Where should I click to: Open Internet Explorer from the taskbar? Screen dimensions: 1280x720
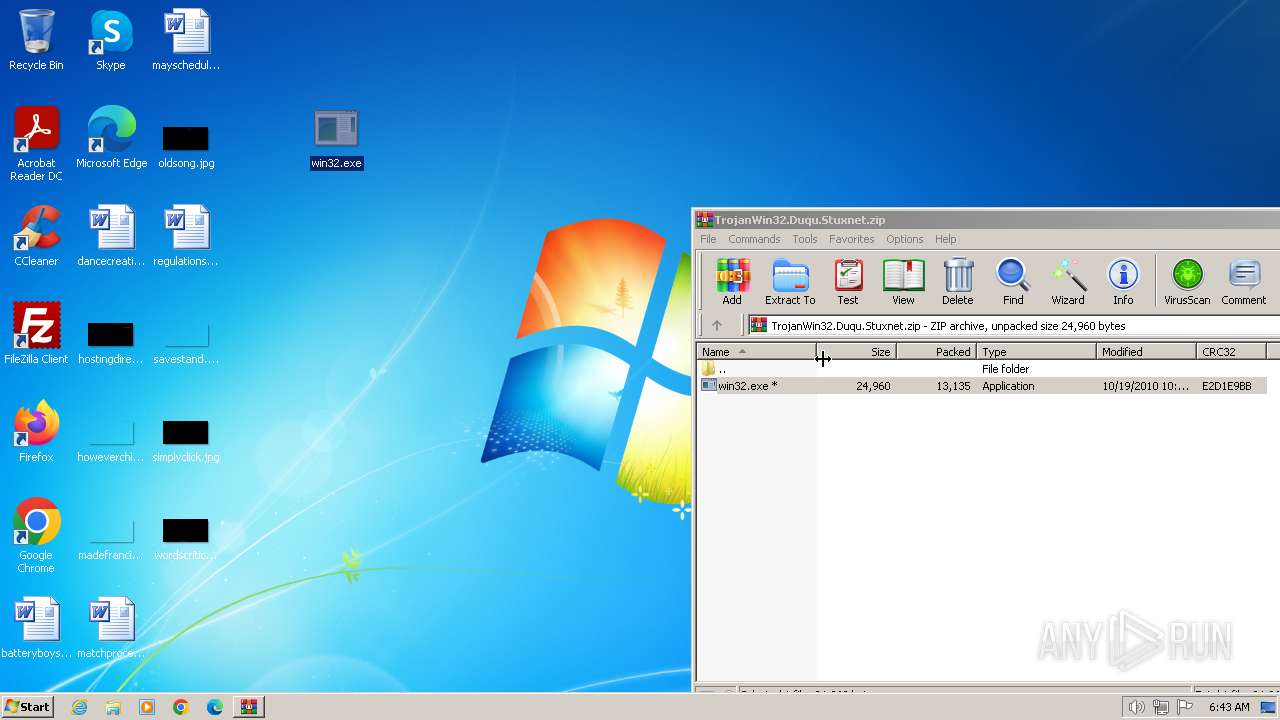pyautogui.click(x=80, y=707)
